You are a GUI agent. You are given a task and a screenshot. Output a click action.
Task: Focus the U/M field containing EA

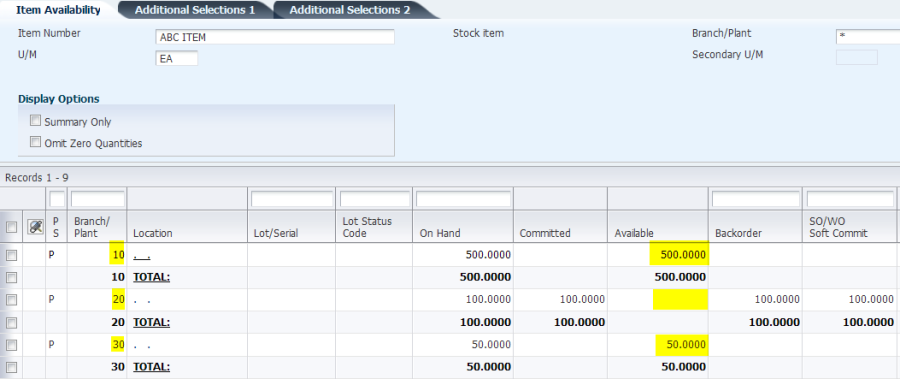[177, 58]
